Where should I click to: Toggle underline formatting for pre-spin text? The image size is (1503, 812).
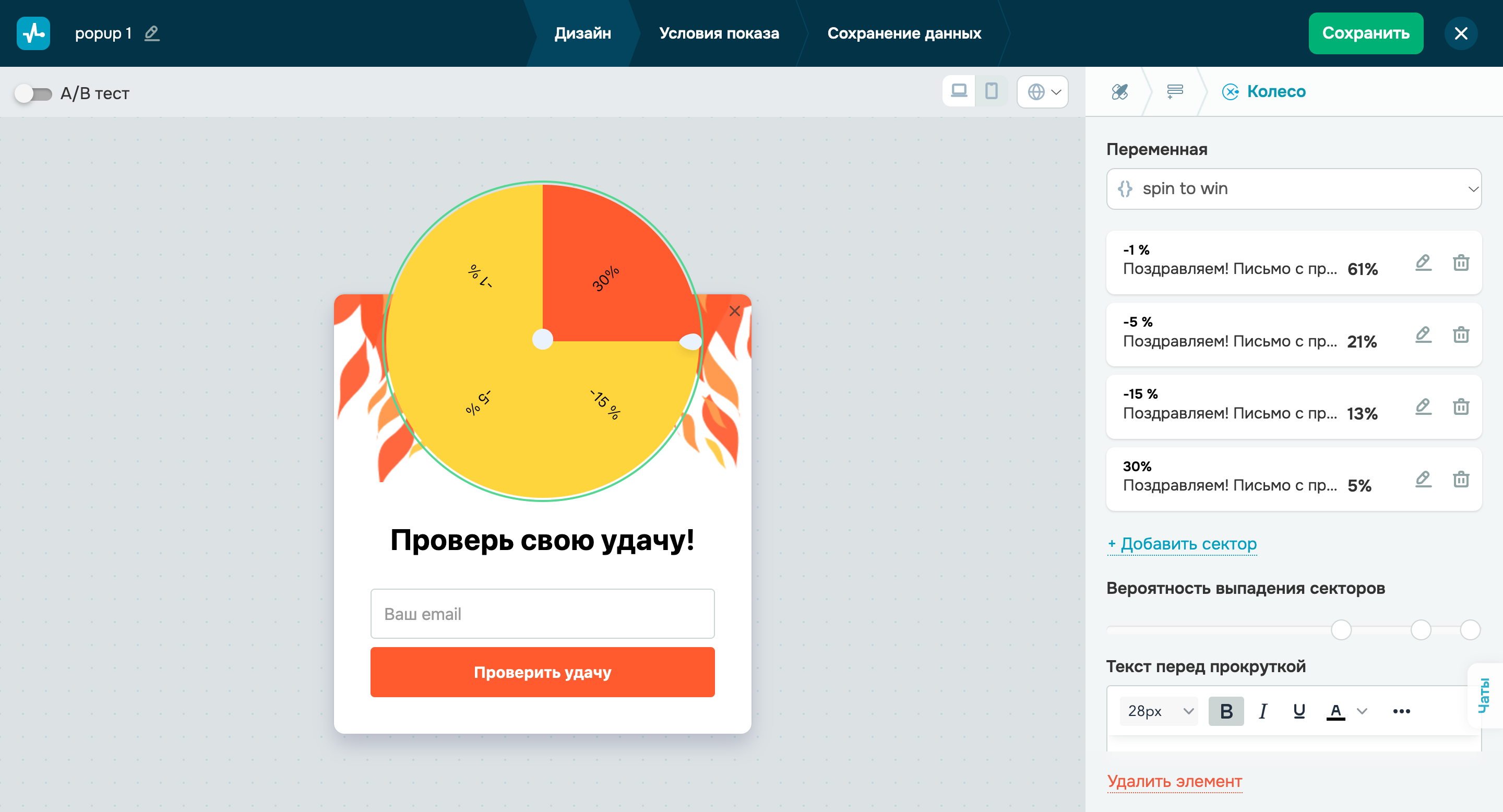1299,711
